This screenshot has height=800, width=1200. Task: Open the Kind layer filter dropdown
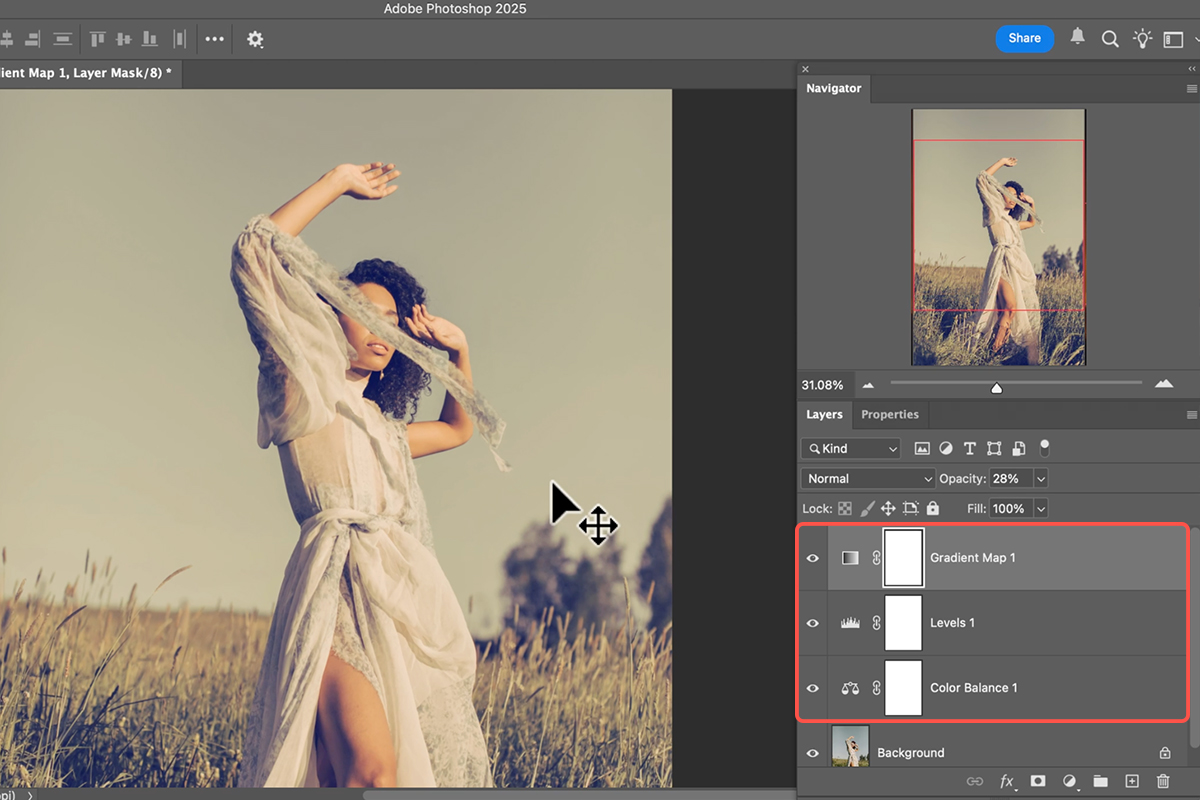click(851, 449)
